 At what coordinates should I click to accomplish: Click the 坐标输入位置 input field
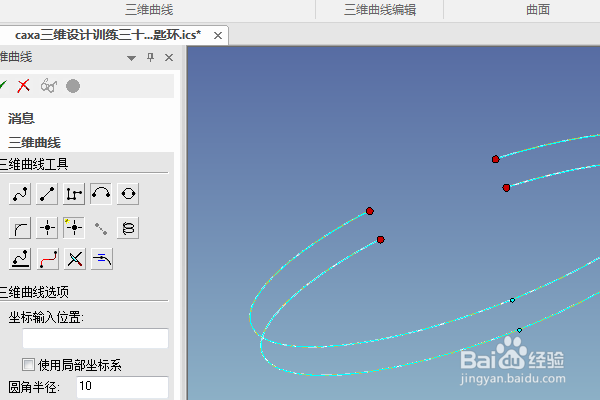(x=95, y=338)
